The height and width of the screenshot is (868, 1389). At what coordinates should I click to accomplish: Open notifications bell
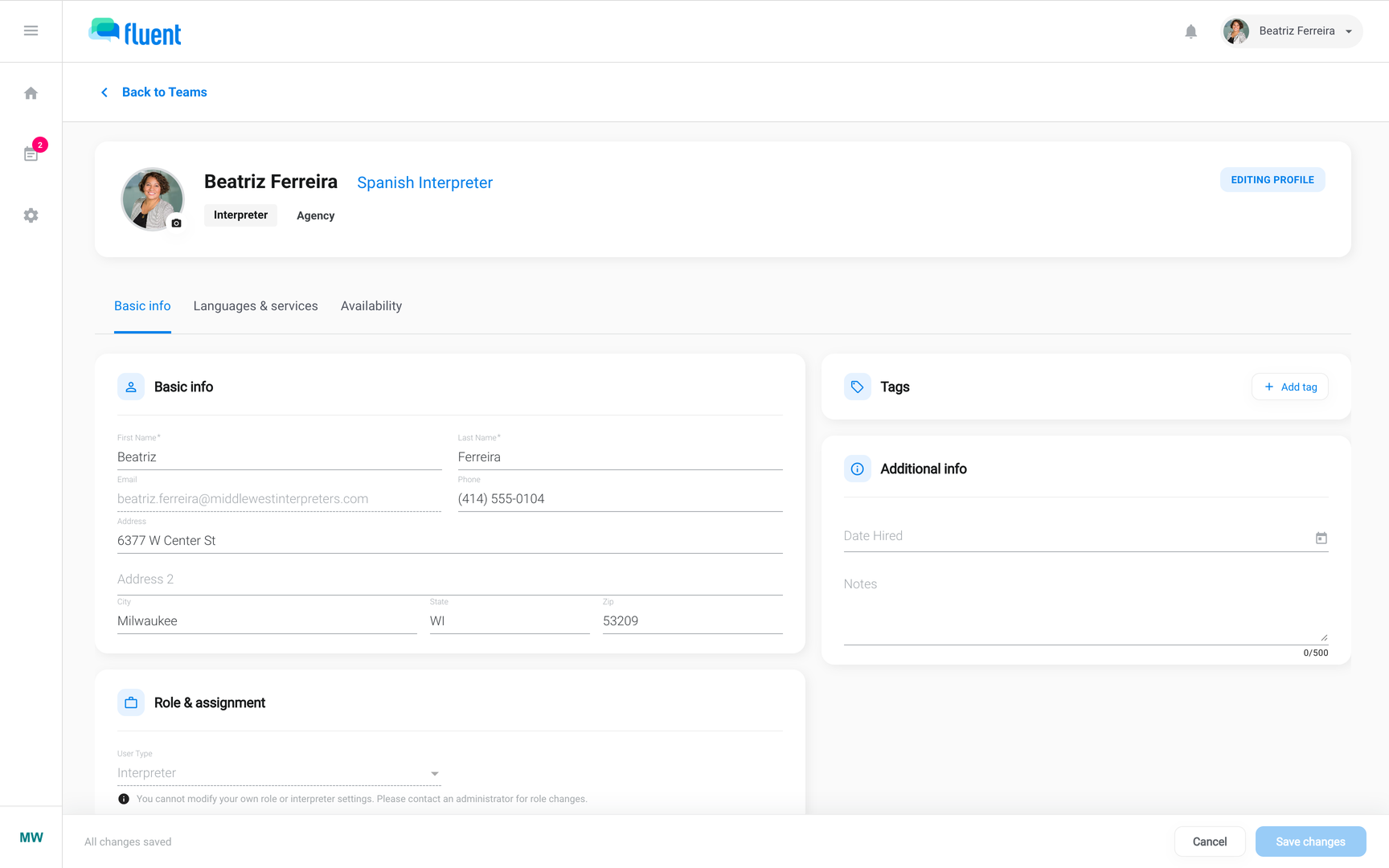(x=1190, y=31)
